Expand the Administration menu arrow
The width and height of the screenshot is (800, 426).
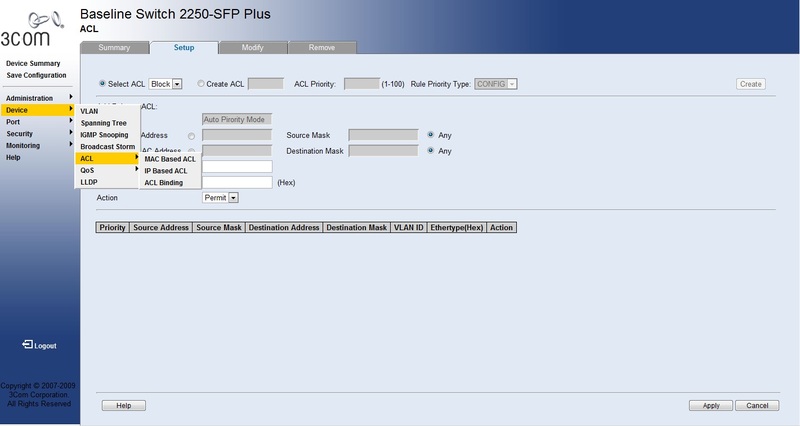point(71,97)
